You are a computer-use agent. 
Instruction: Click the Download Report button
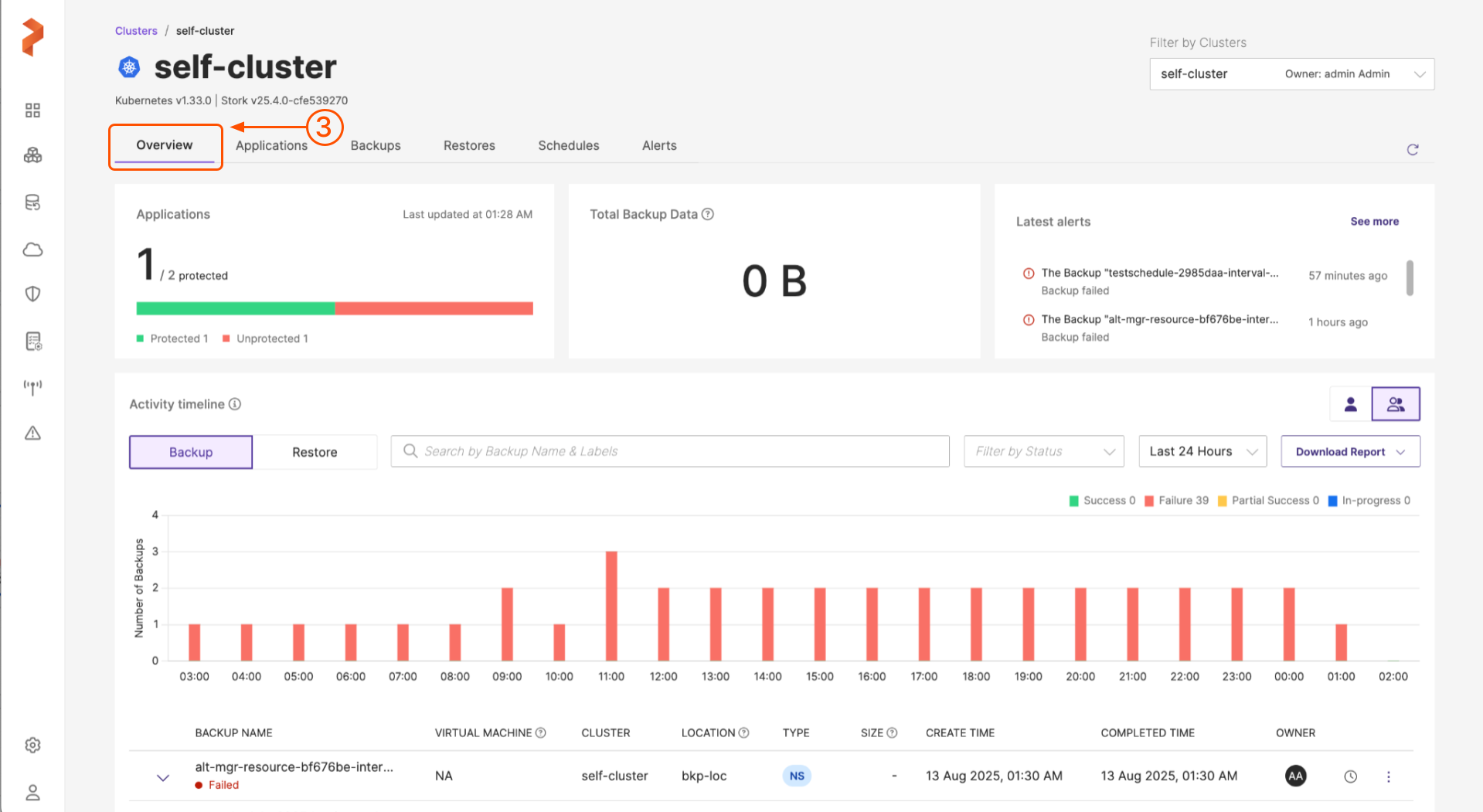(1349, 452)
